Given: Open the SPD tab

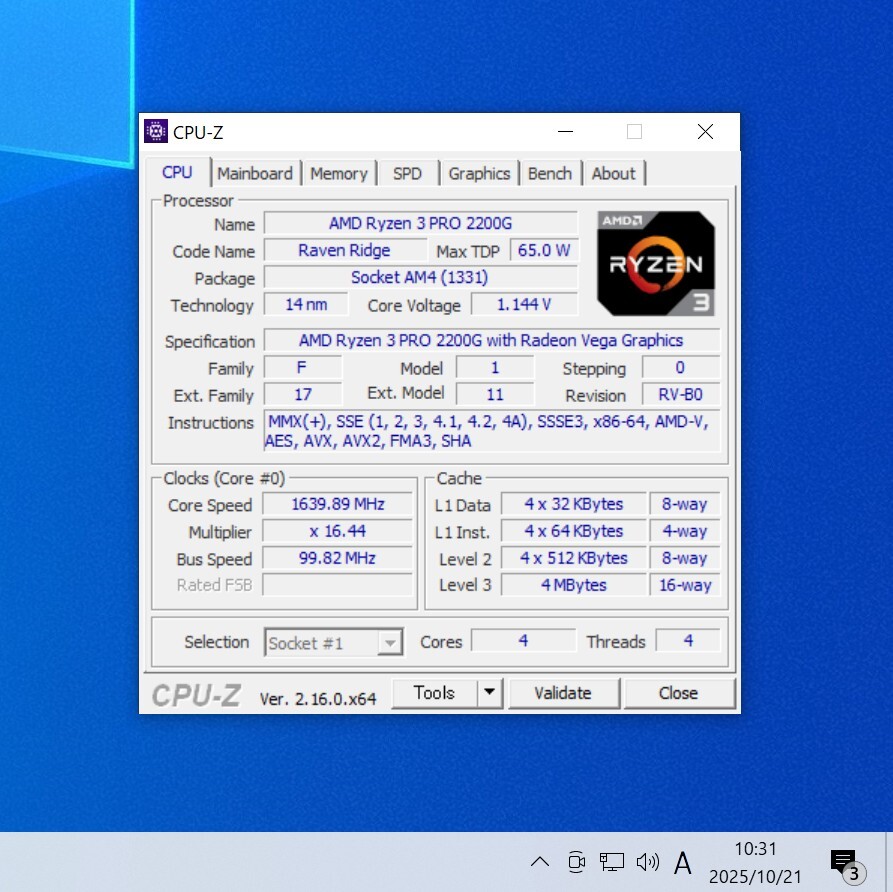Looking at the screenshot, I should click(407, 173).
